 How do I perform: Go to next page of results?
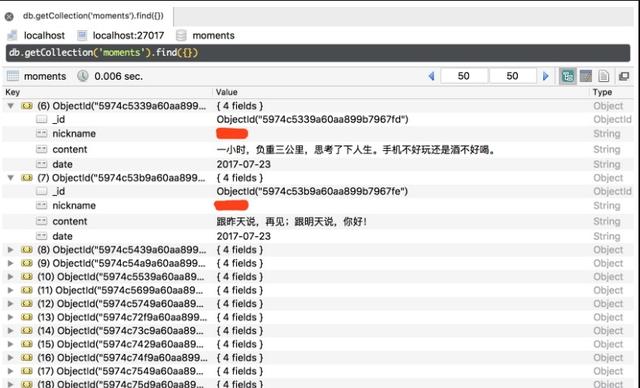pyautogui.click(x=545, y=76)
